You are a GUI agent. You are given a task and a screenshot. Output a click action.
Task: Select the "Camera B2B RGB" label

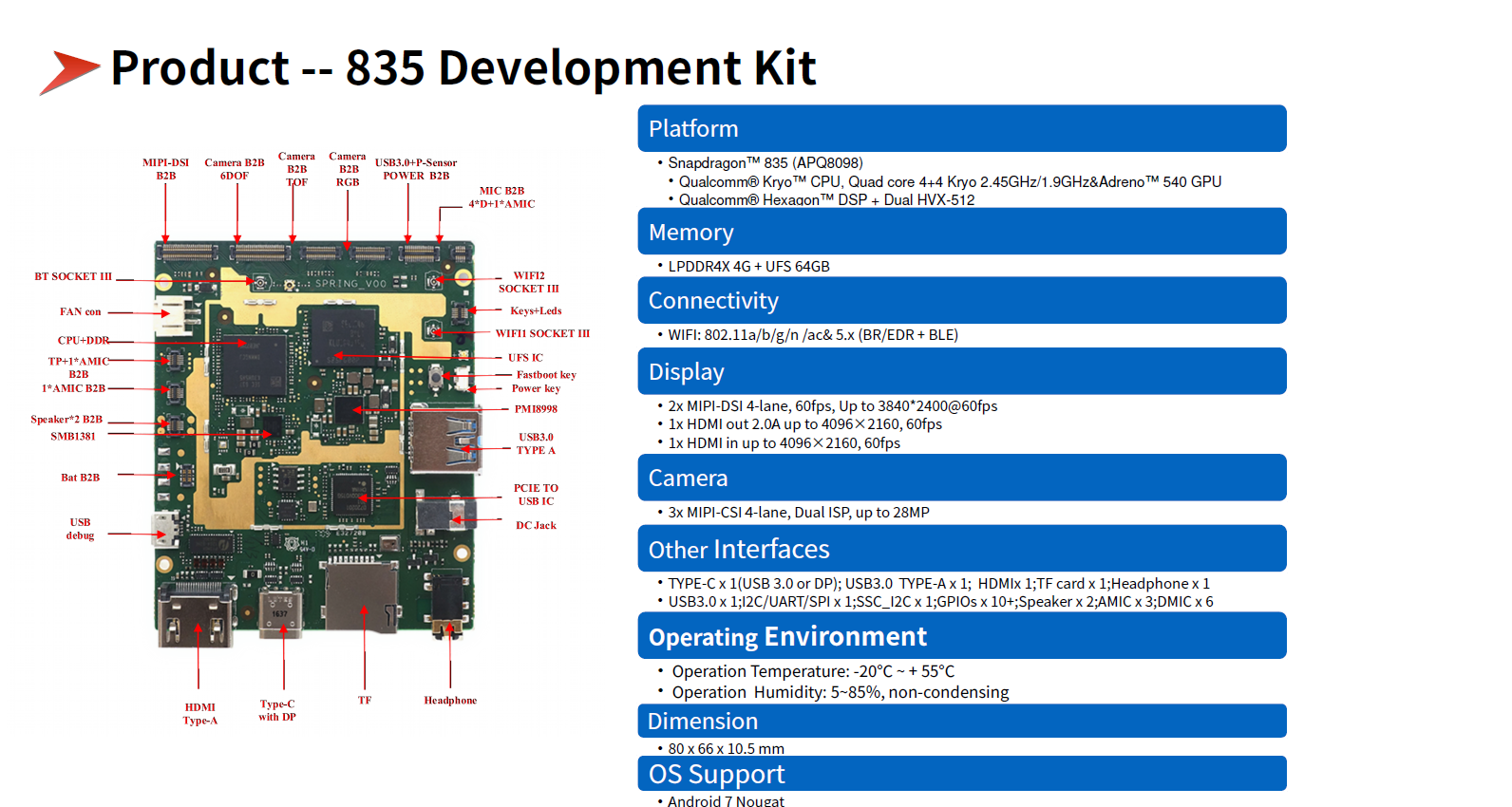pos(348,169)
